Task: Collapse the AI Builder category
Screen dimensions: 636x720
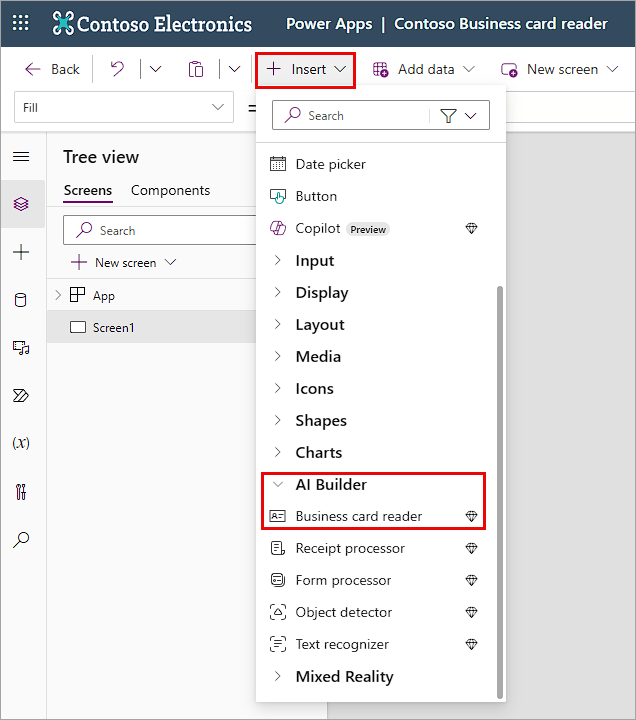Action: coord(330,485)
